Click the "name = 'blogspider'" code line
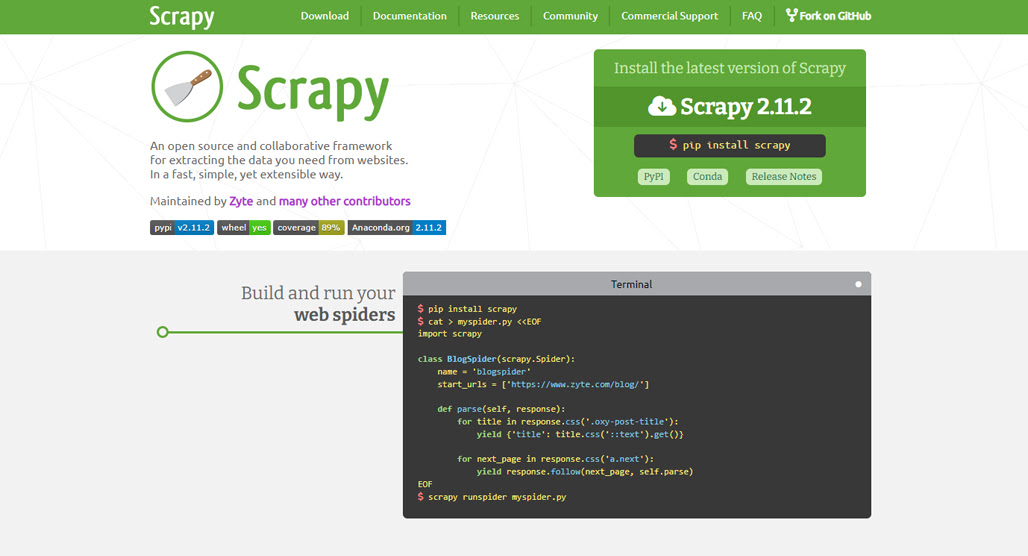 pos(484,372)
